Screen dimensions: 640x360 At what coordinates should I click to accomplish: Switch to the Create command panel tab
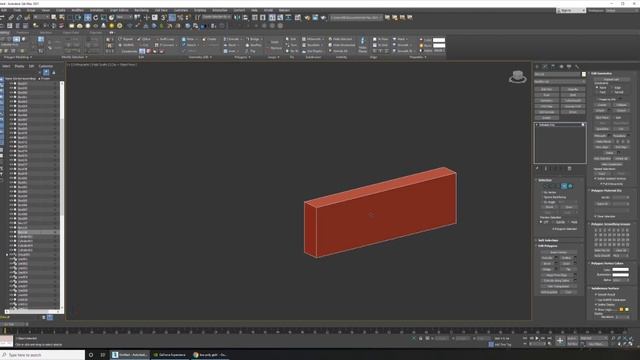(537, 67)
